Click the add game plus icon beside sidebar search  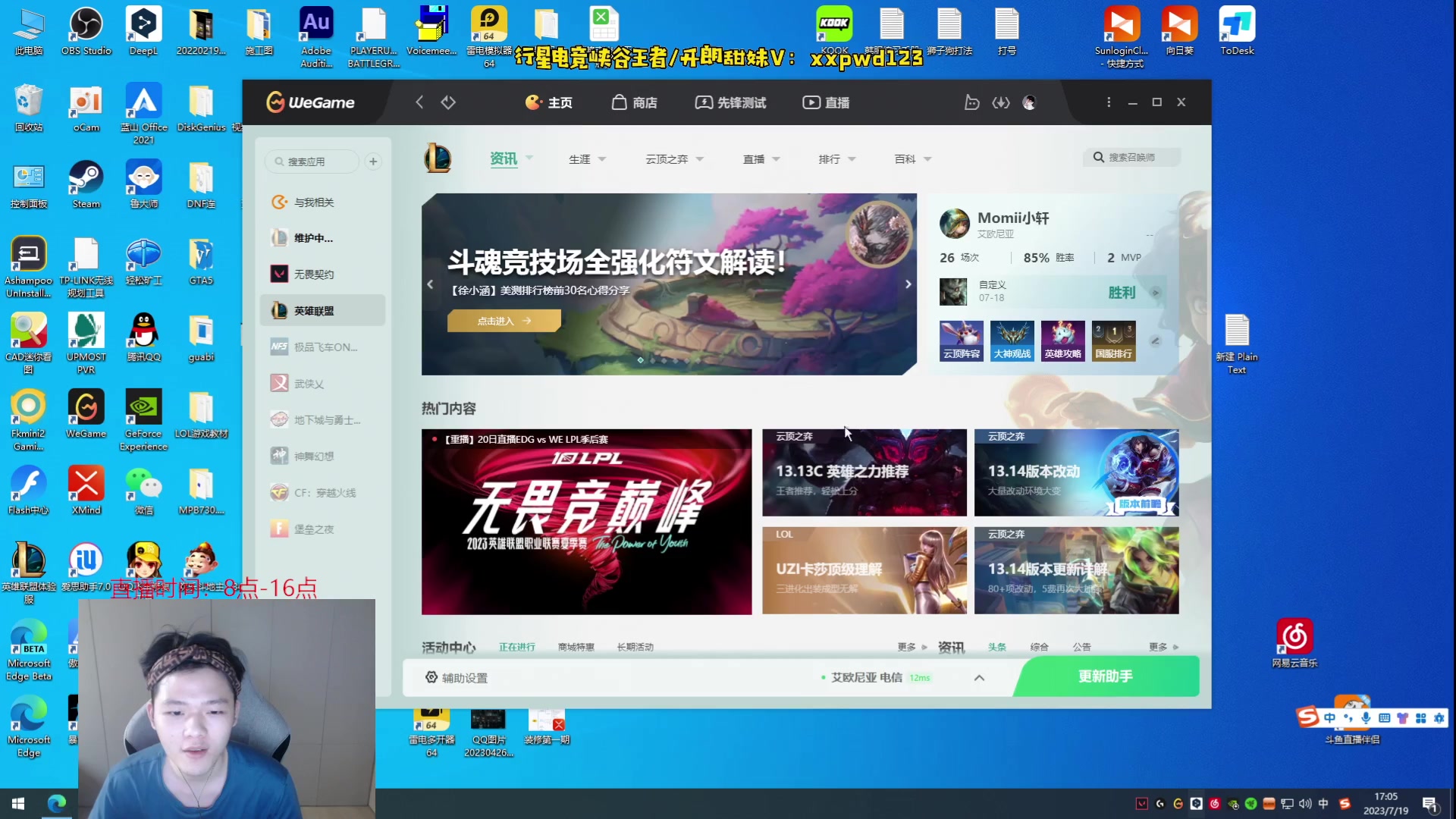pyautogui.click(x=372, y=162)
